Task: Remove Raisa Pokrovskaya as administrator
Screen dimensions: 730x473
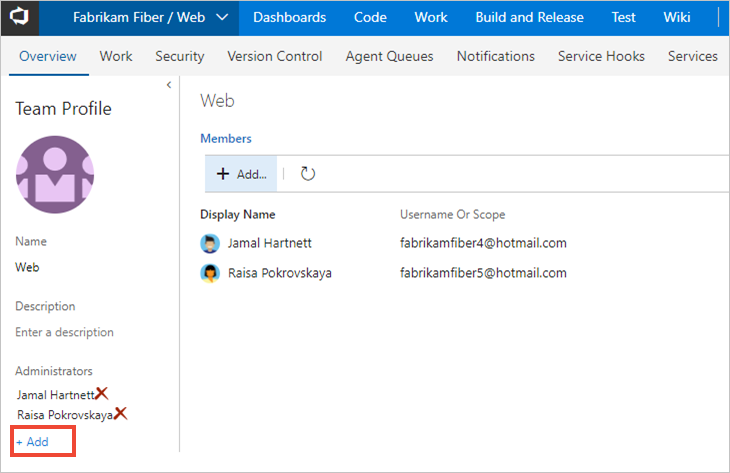Action: tap(121, 413)
